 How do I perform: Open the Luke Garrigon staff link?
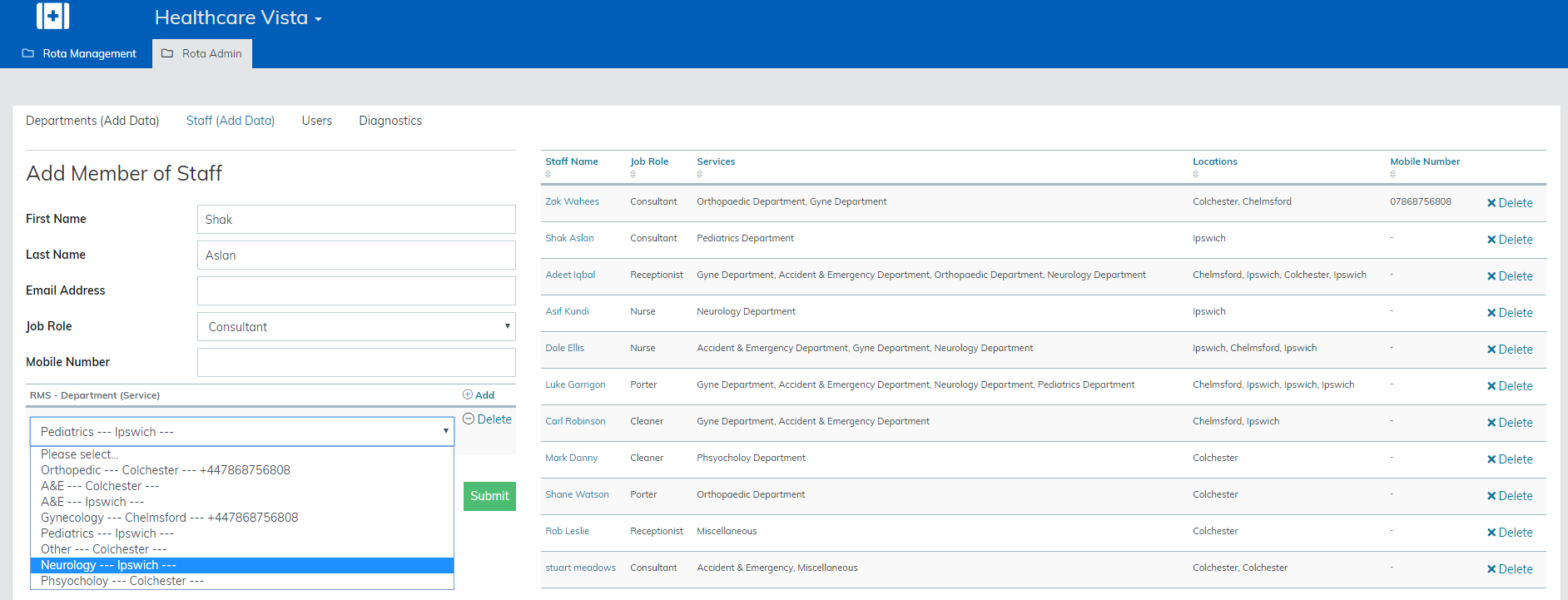pos(575,384)
